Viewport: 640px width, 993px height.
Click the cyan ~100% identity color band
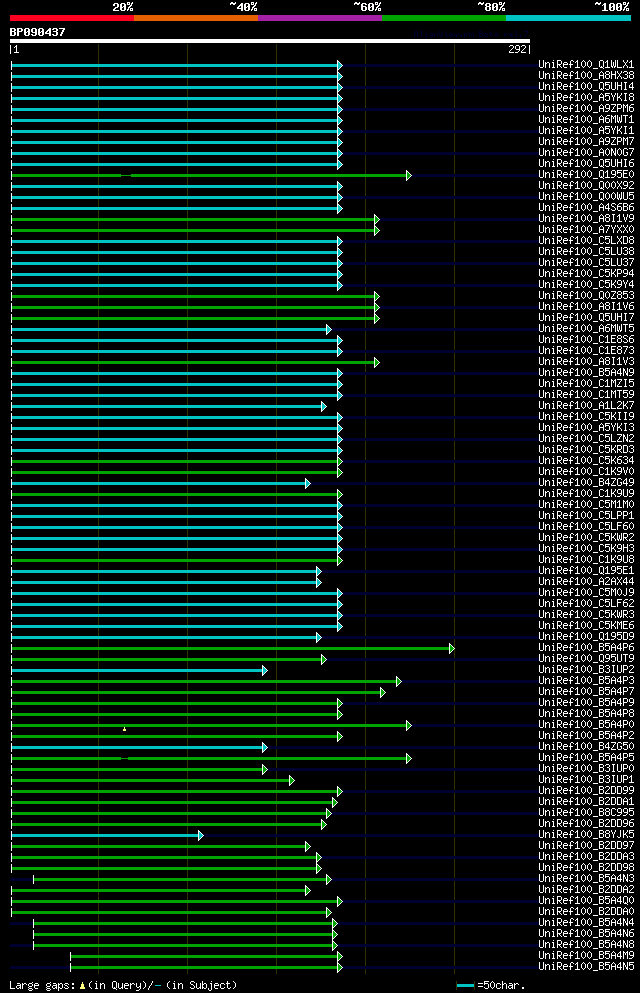tap(568, 18)
